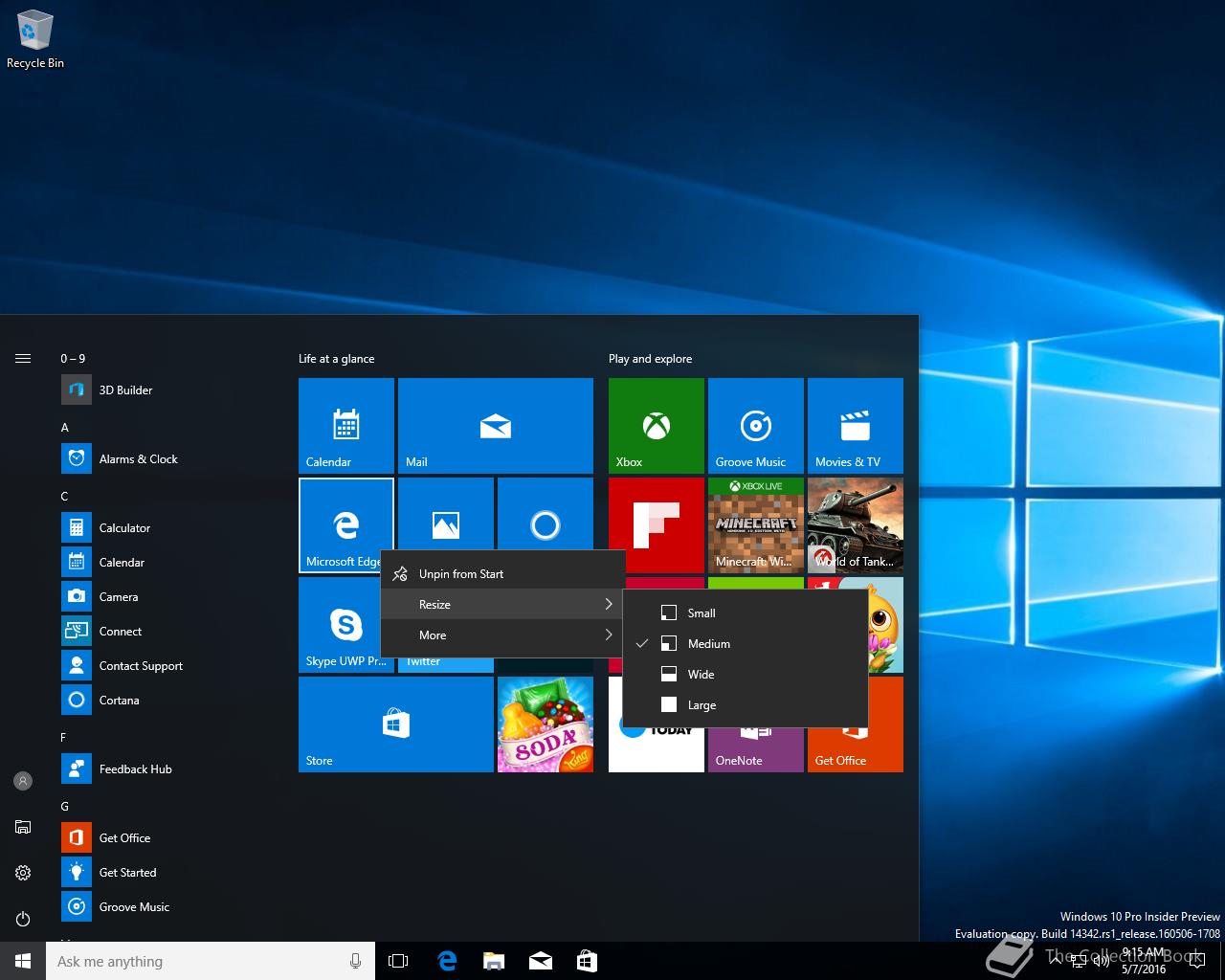Viewport: 1225px width, 980px height.
Task: Open the OneNote tile
Action: click(756, 749)
